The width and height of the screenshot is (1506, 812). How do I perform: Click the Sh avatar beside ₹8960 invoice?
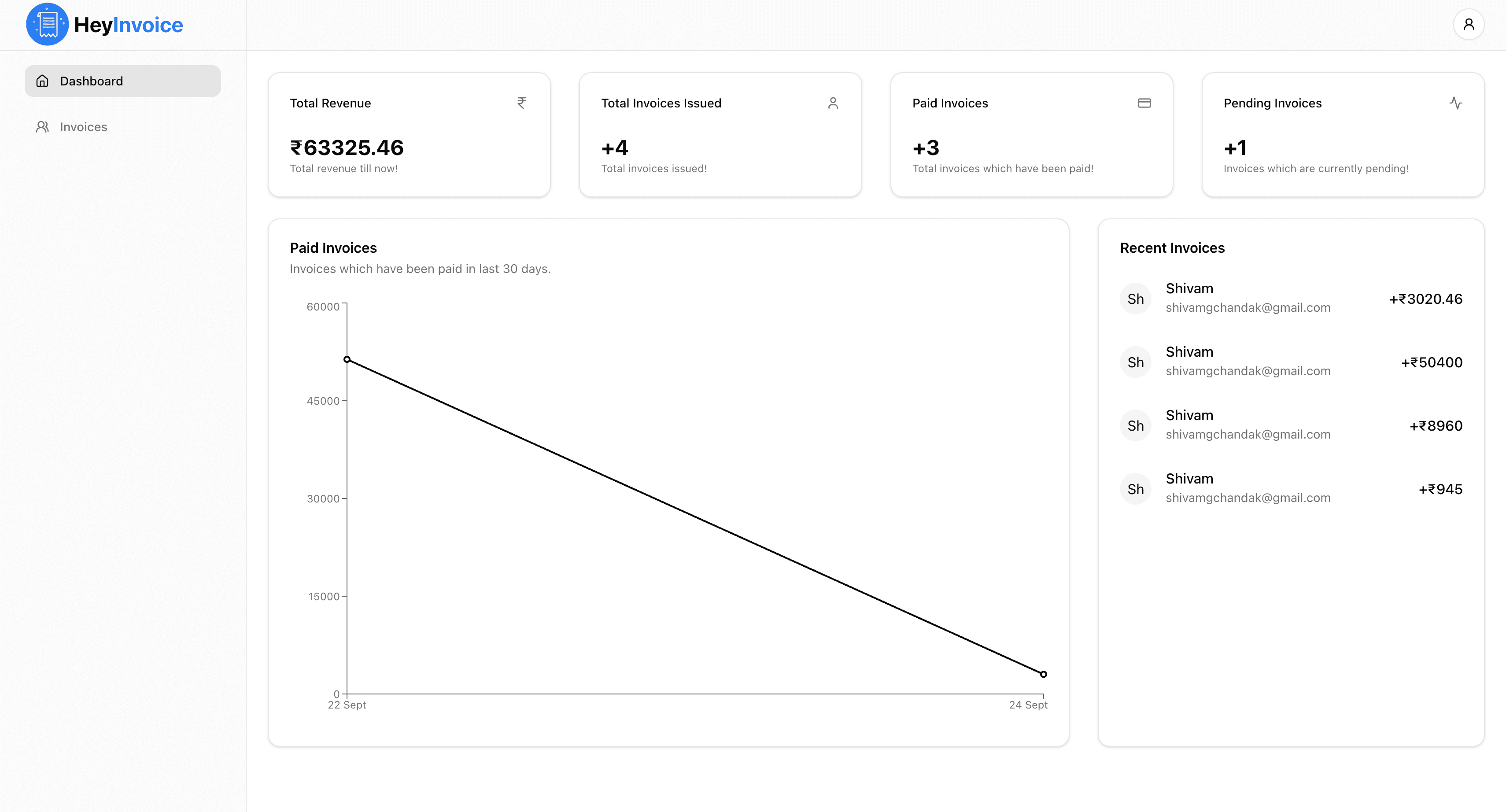point(1135,425)
